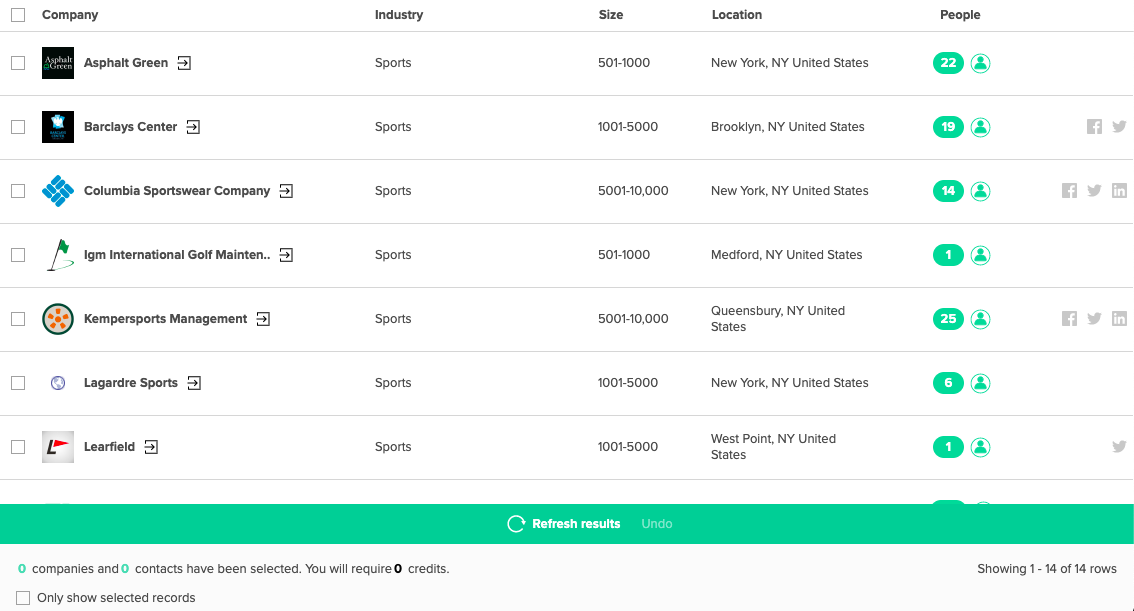The width and height of the screenshot is (1134, 611).
Task: Sort by Size column header
Action: 610,15
